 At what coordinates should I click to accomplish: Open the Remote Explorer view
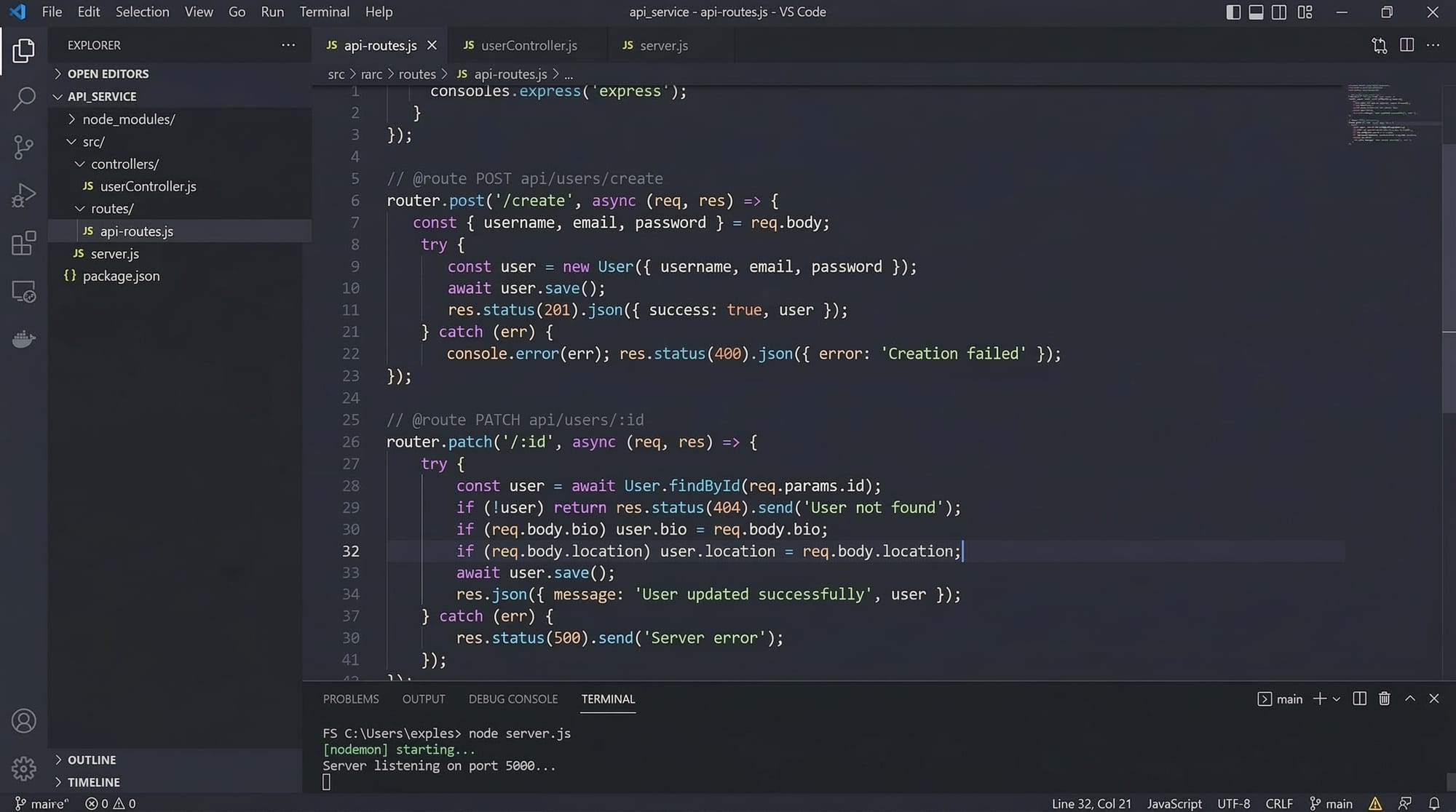[x=24, y=292]
